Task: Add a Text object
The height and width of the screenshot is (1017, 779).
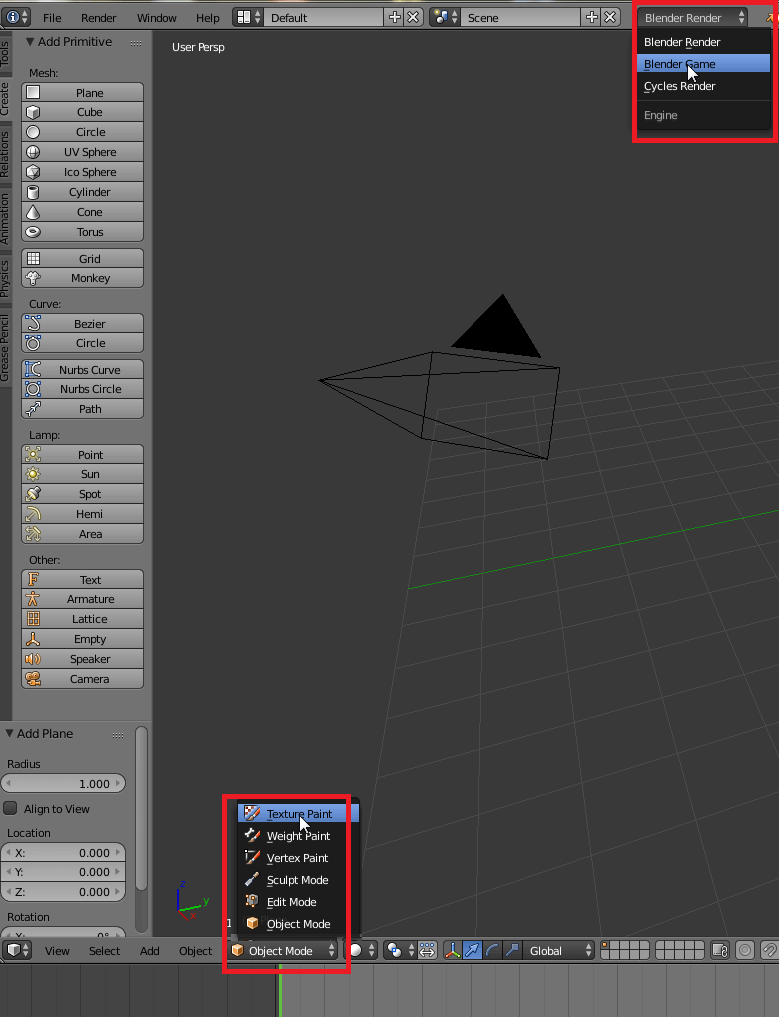Action: [82, 580]
